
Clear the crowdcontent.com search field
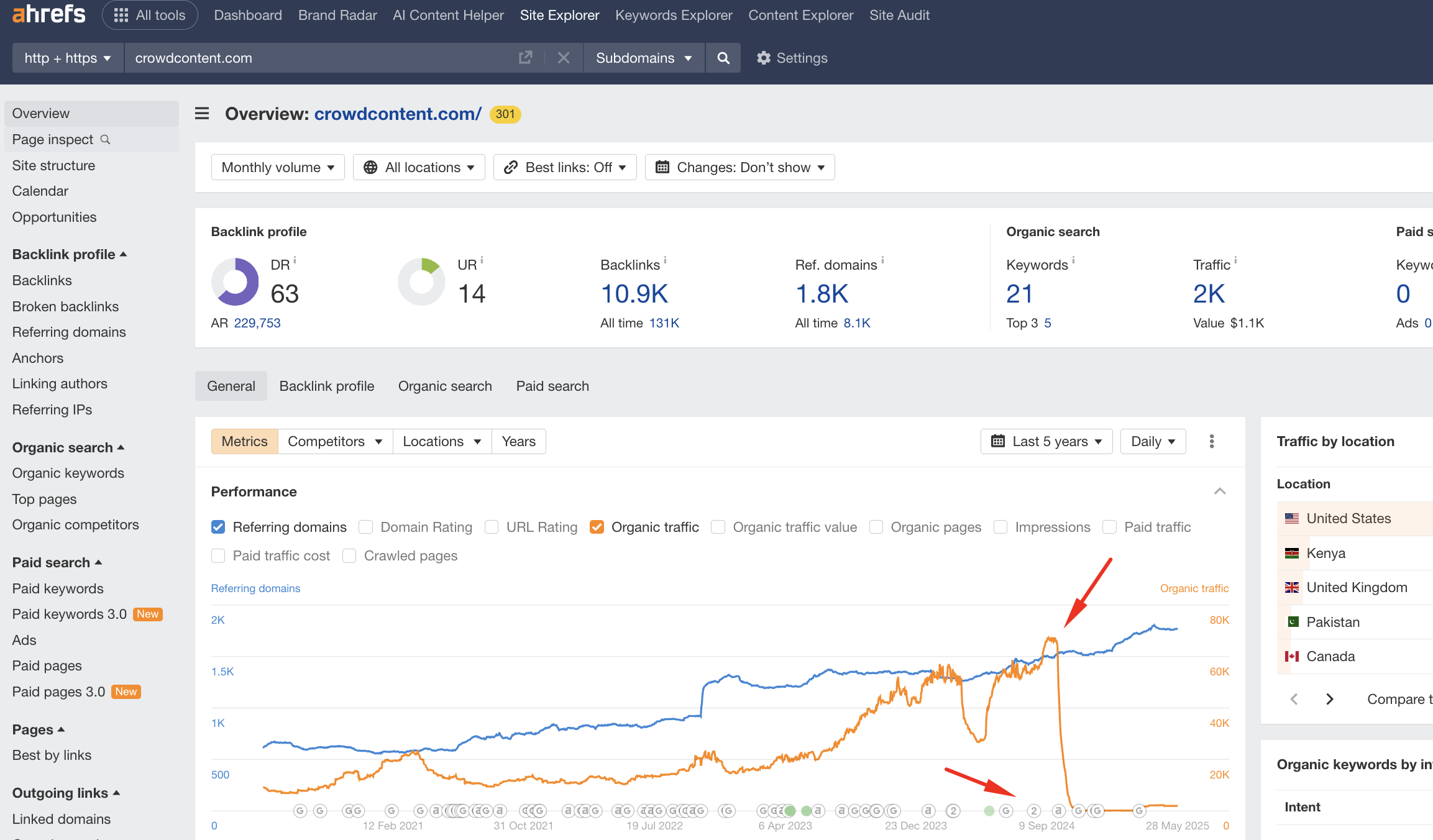click(x=564, y=58)
